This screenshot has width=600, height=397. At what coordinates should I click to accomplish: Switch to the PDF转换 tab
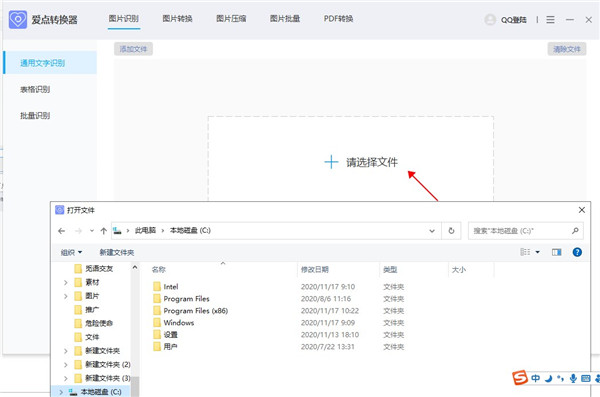[x=338, y=18]
